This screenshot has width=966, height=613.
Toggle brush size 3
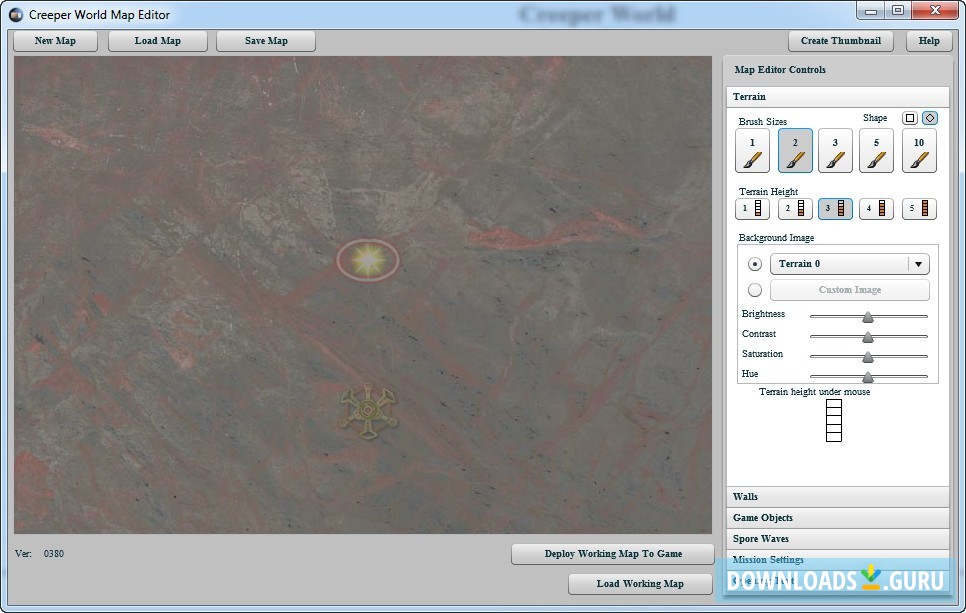tap(835, 151)
